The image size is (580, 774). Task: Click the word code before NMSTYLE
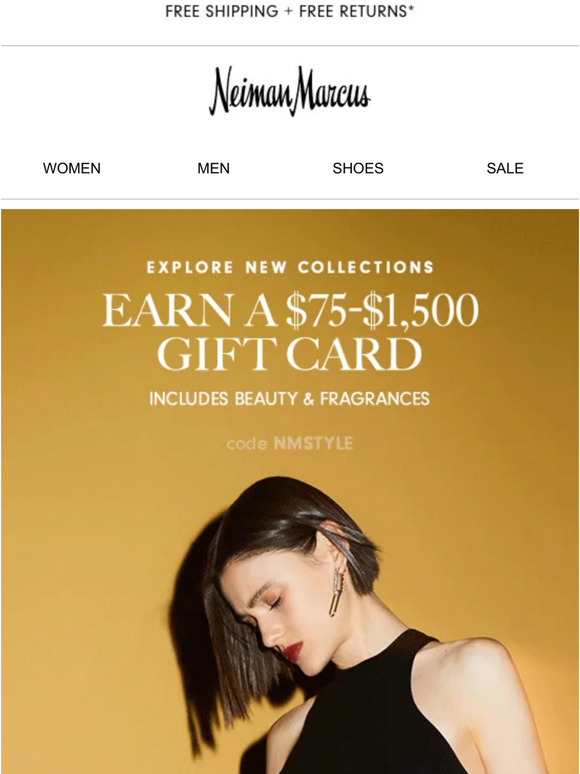[x=247, y=444]
